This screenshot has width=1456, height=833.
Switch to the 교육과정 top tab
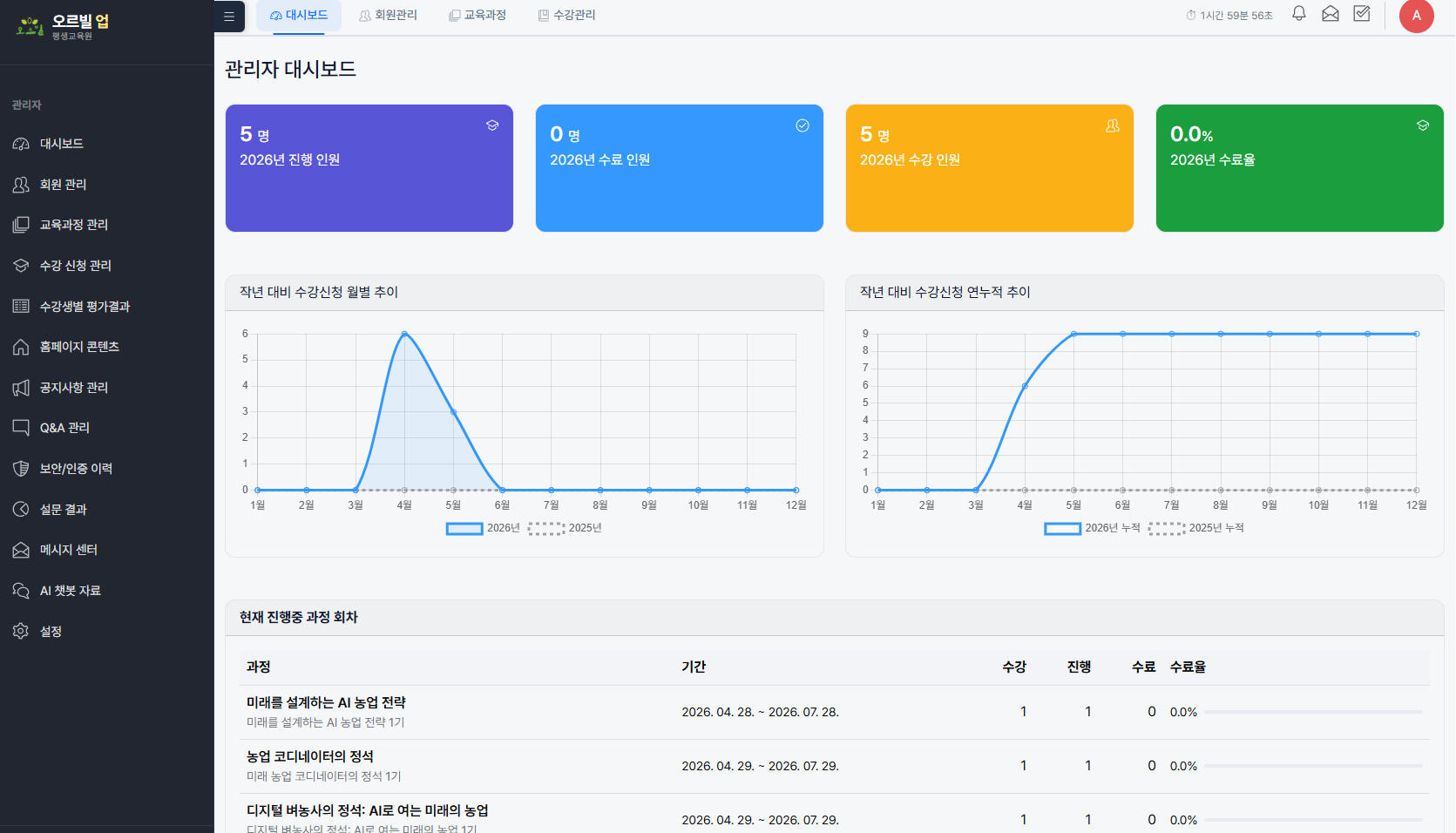[x=477, y=16]
